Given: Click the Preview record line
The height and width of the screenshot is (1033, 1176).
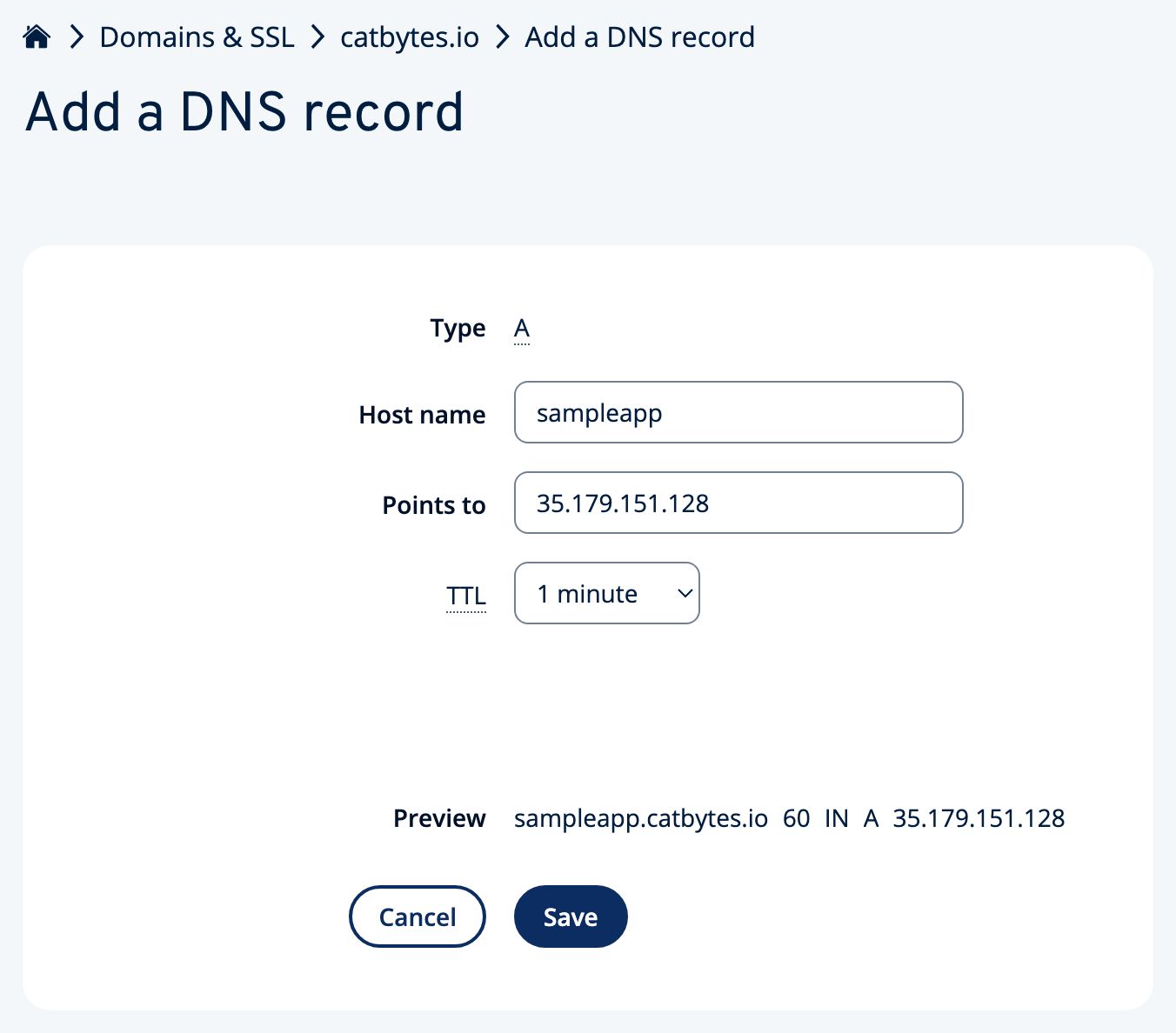Looking at the screenshot, I should tap(788, 818).
